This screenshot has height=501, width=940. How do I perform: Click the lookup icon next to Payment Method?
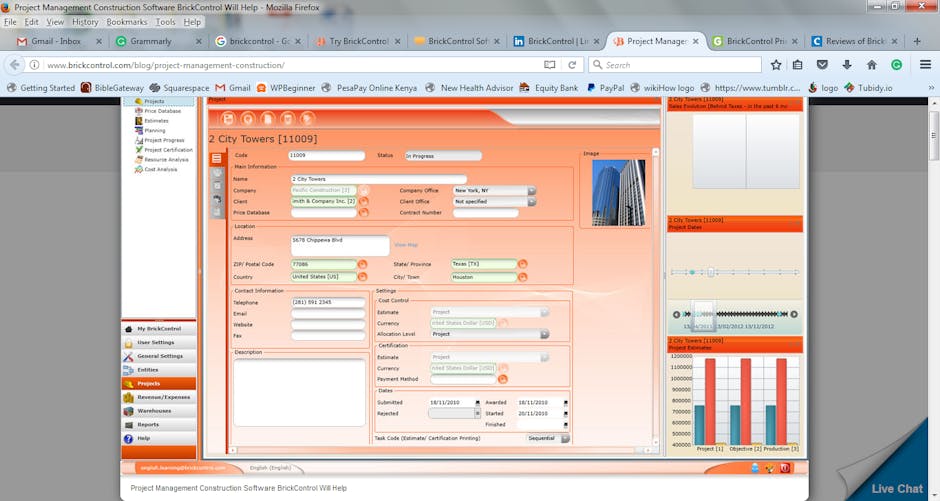tap(502, 379)
